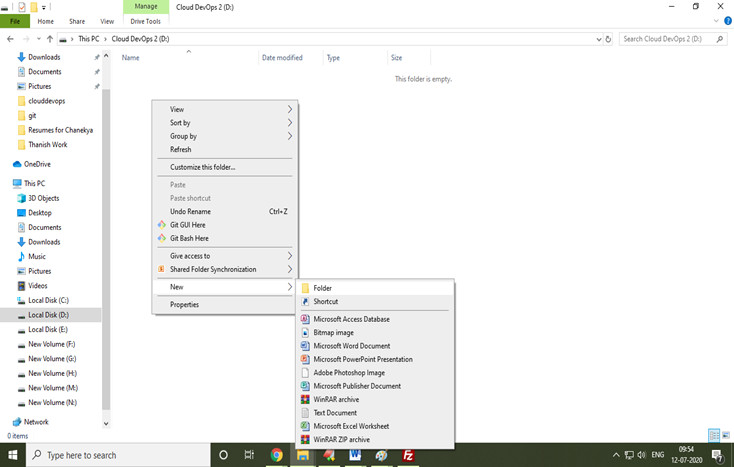This screenshot has width=734, height=467.
Task: Click the Up one level arrow
Action: (x=49, y=39)
